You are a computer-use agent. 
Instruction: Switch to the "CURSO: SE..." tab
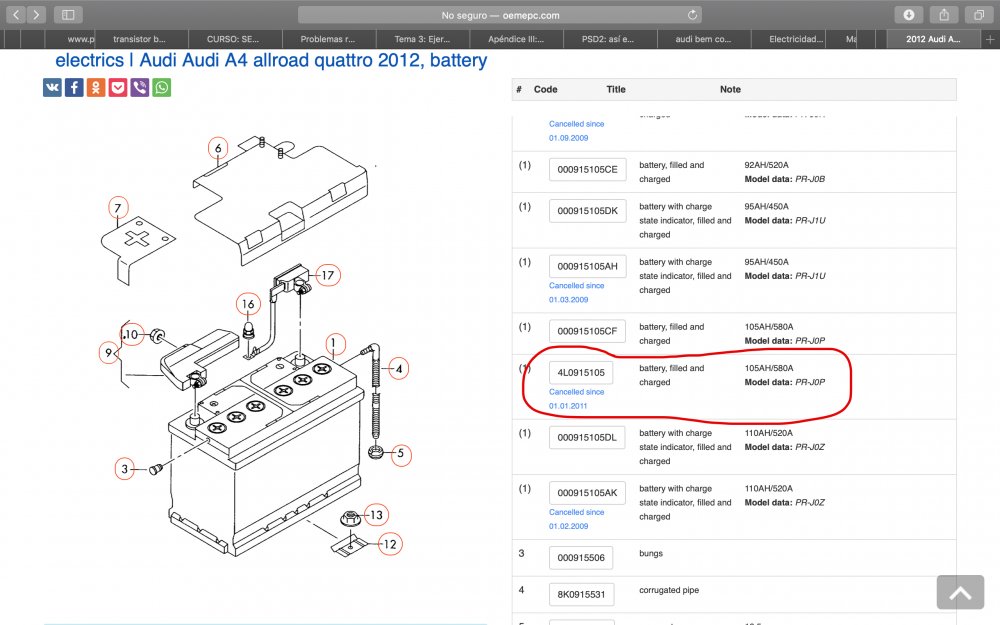233,39
